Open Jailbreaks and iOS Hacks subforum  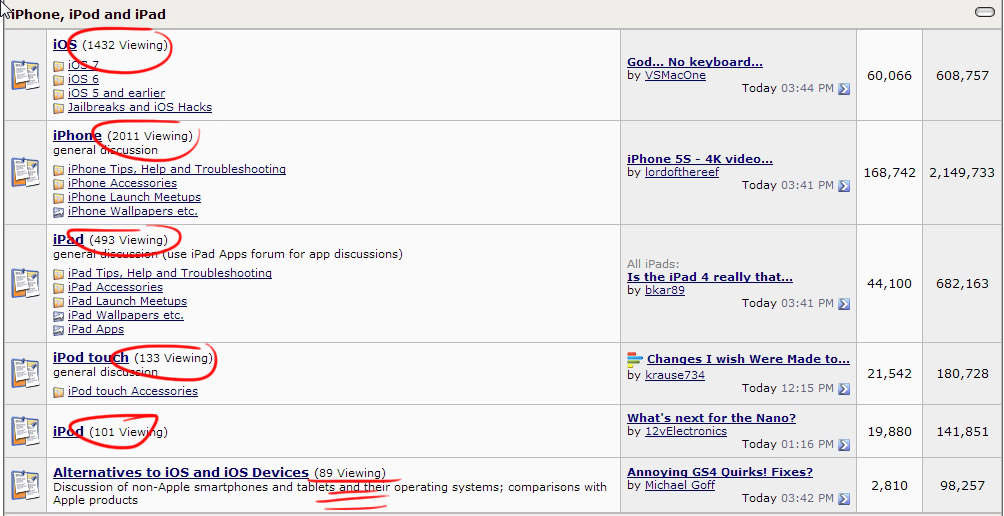point(140,108)
